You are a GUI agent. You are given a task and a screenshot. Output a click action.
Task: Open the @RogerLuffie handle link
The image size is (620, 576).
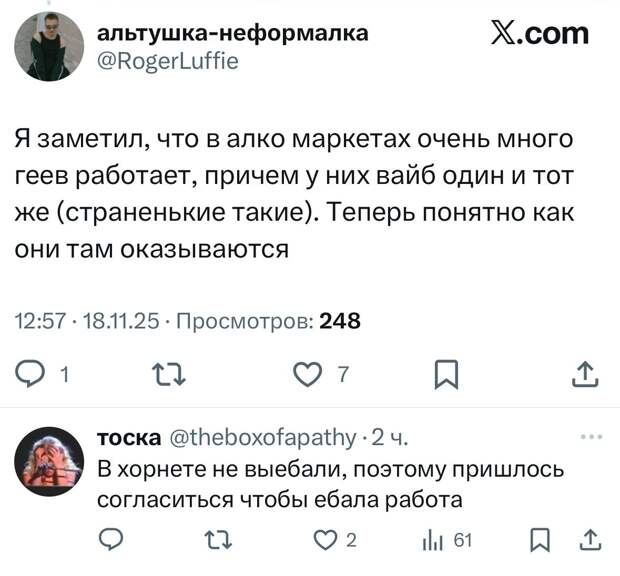167,60
